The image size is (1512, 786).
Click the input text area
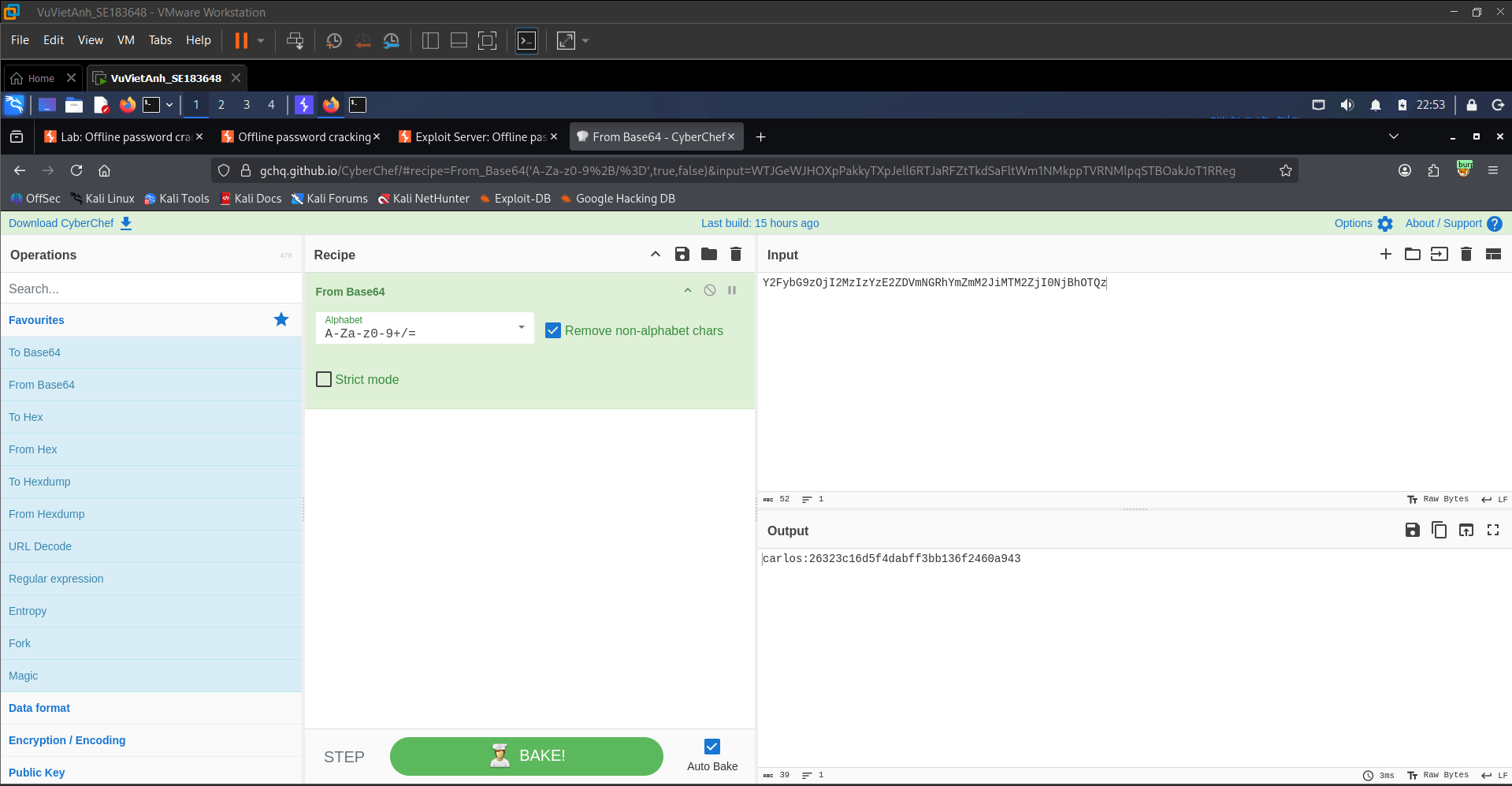pyautogui.click(x=1135, y=382)
